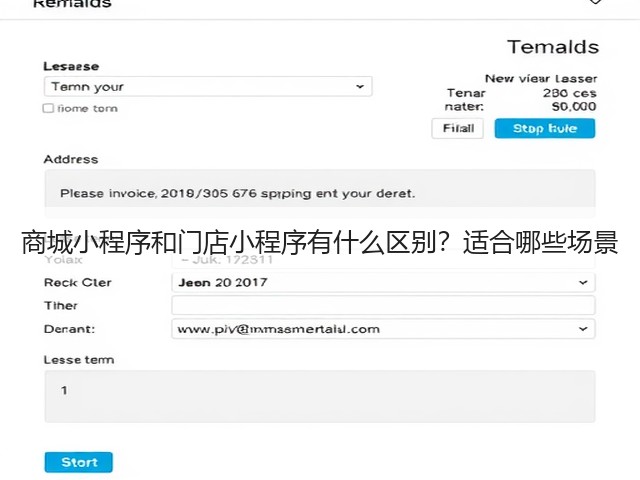Click the blue "Stop liule" button
The height and width of the screenshot is (480, 640).
[545, 129]
